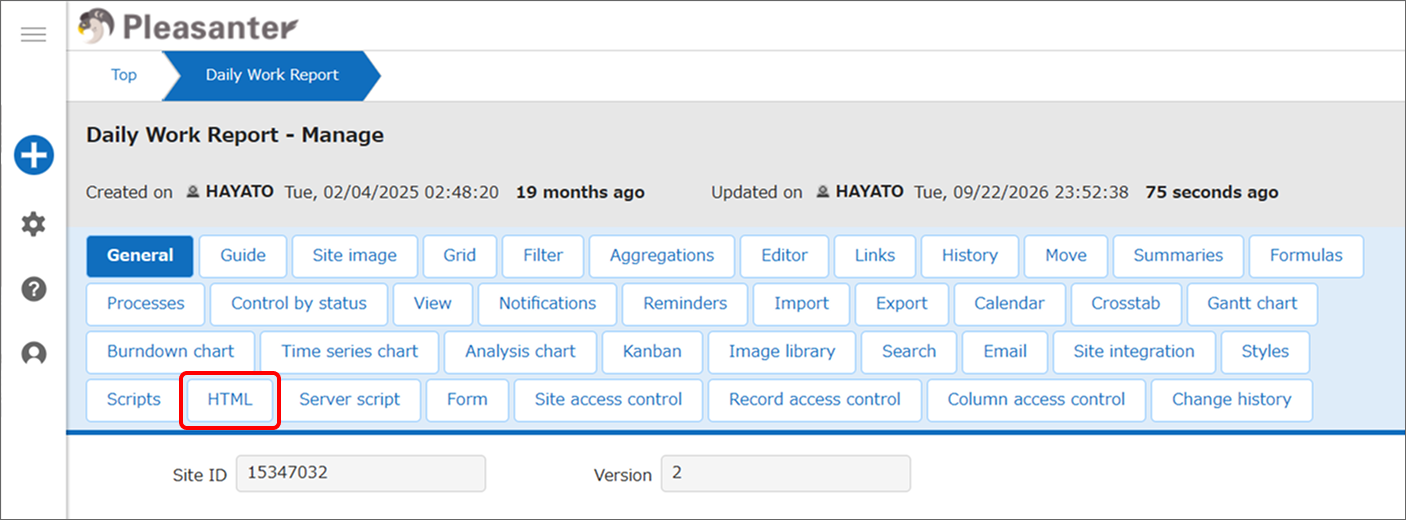
Task: Open the Gantt chart tab
Action: [x=1252, y=304]
